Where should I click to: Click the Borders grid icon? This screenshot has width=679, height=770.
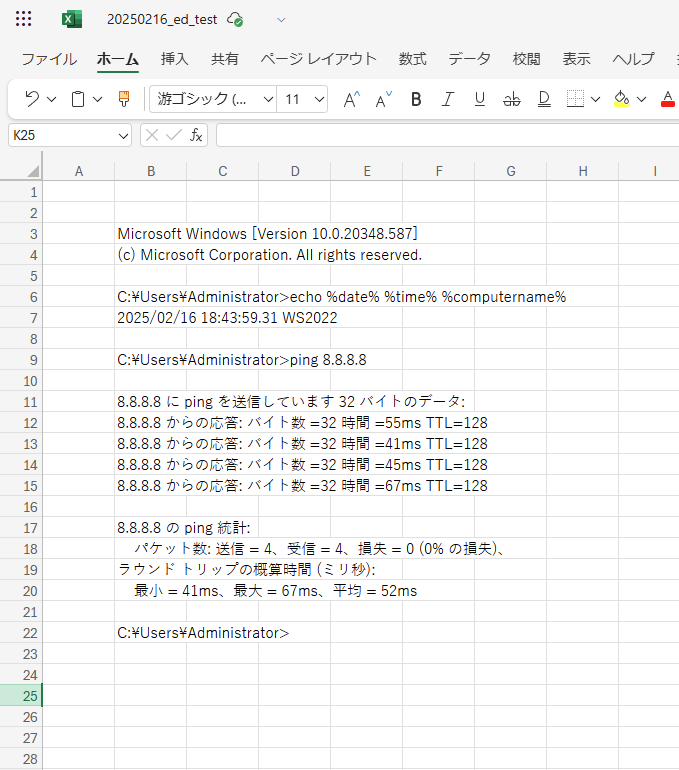[574, 99]
